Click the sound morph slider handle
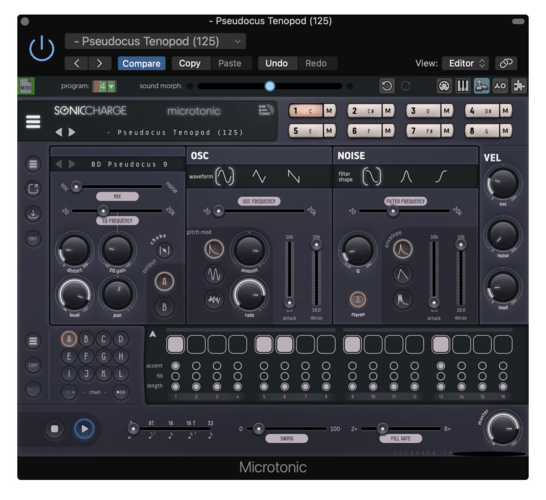 click(270, 86)
